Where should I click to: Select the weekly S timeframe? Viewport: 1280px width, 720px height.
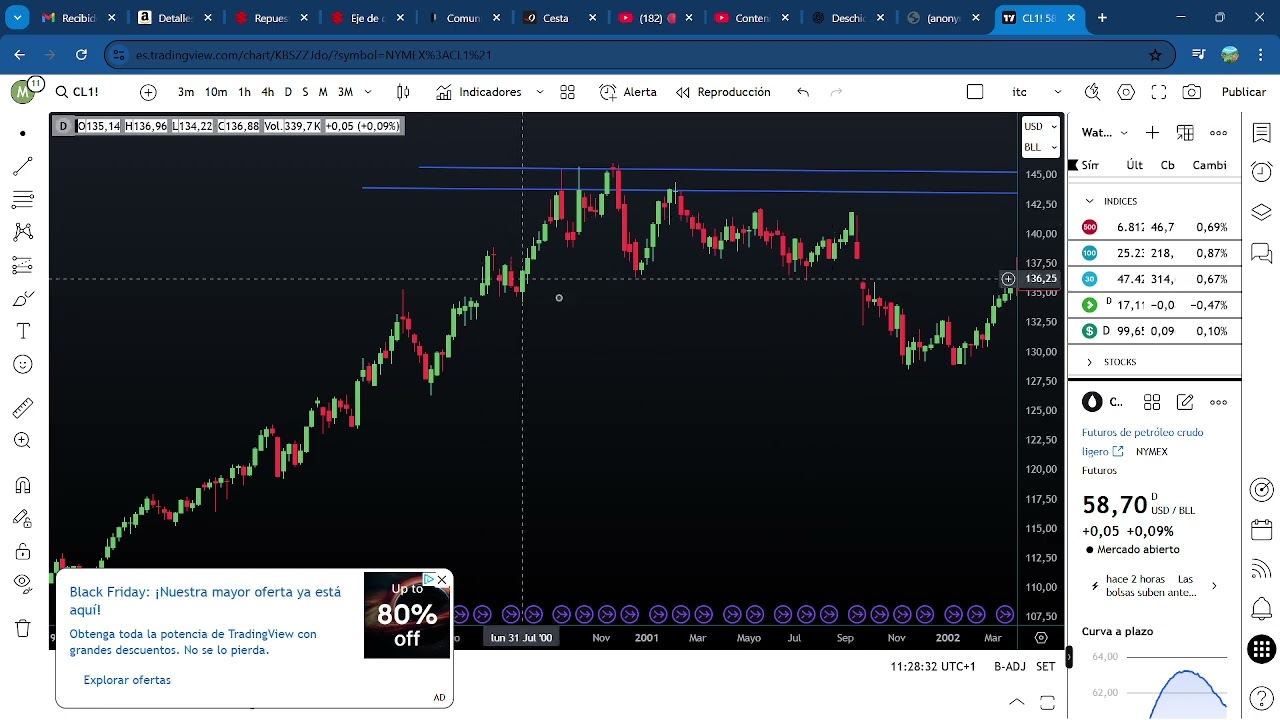[305, 92]
